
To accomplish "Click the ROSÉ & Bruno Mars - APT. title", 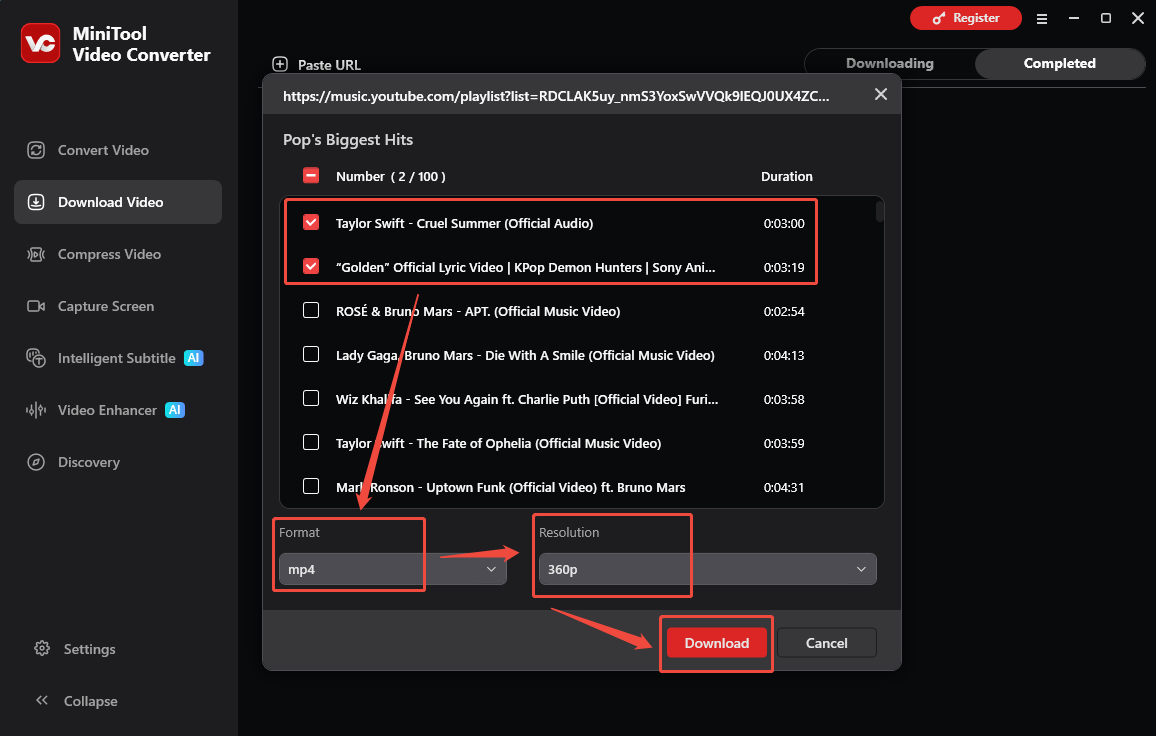I will (478, 311).
